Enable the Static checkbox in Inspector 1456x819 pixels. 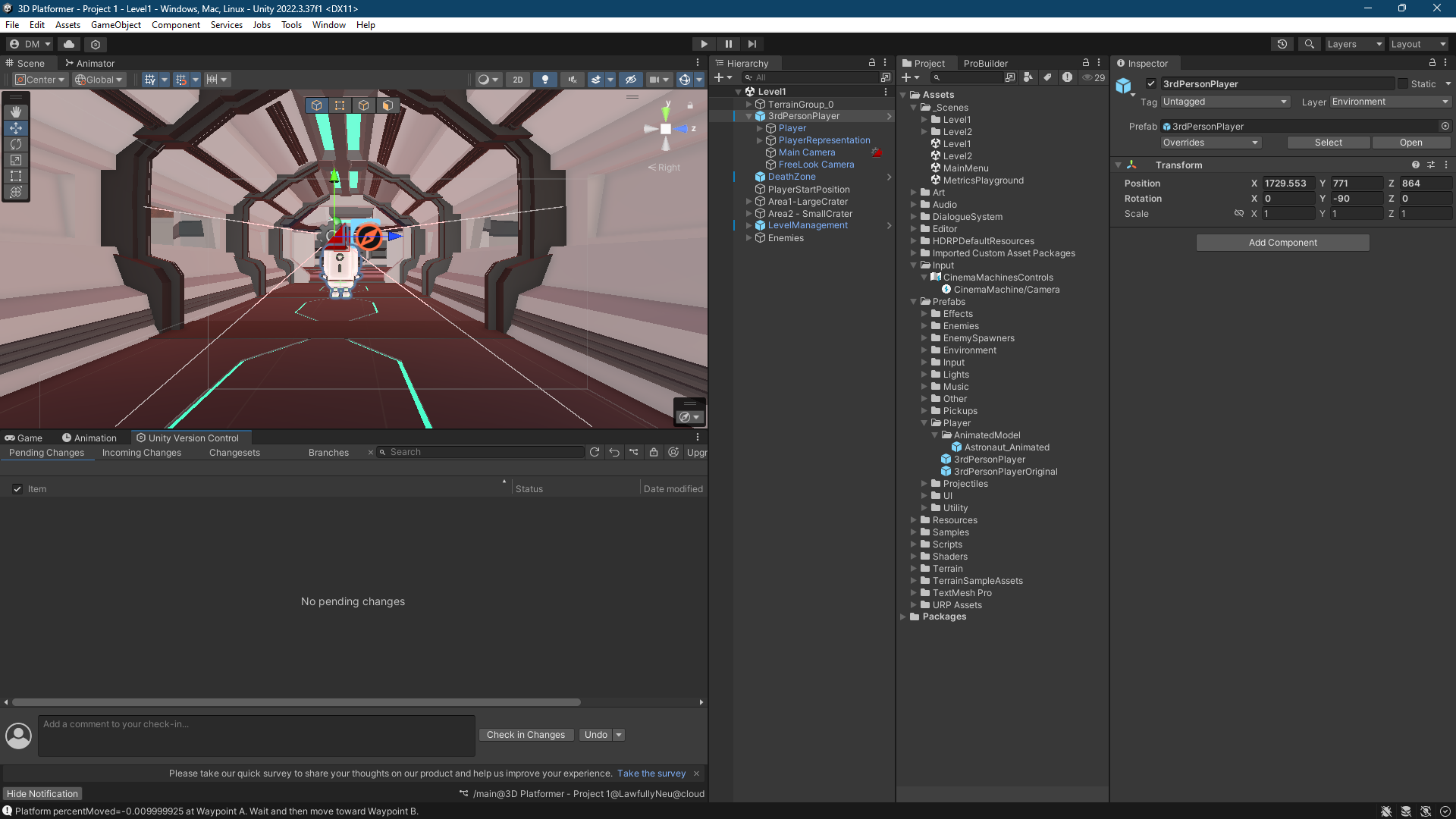(1403, 84)
